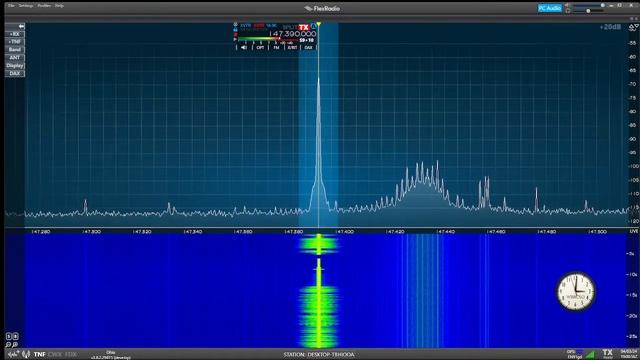Click the second band zoom square button

[x=15, y=337]
